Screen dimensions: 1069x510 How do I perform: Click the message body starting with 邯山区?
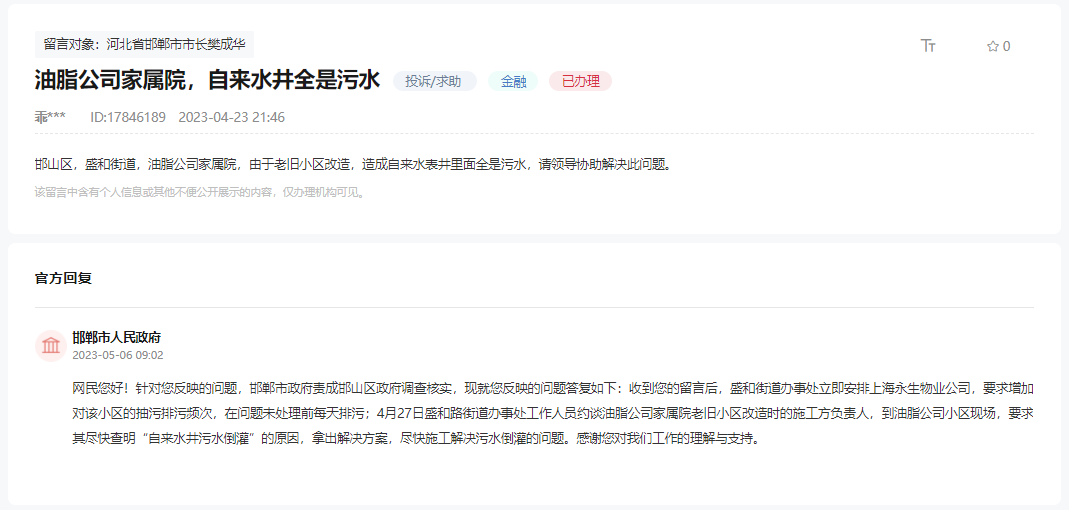353,165
